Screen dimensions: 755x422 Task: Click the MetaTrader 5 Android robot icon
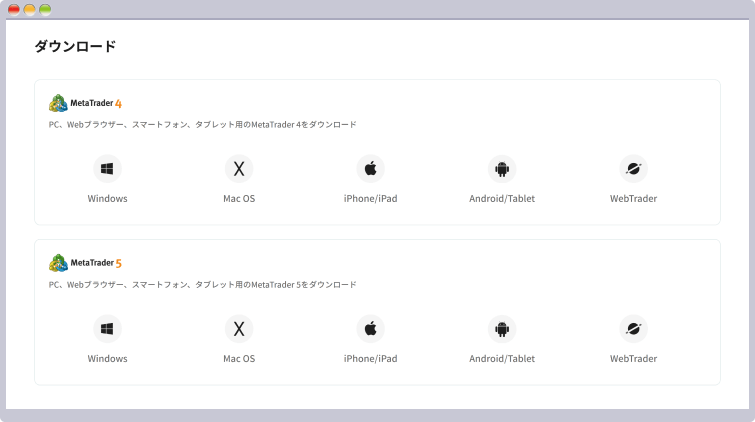pyautogui.click(x=502, y=328)
